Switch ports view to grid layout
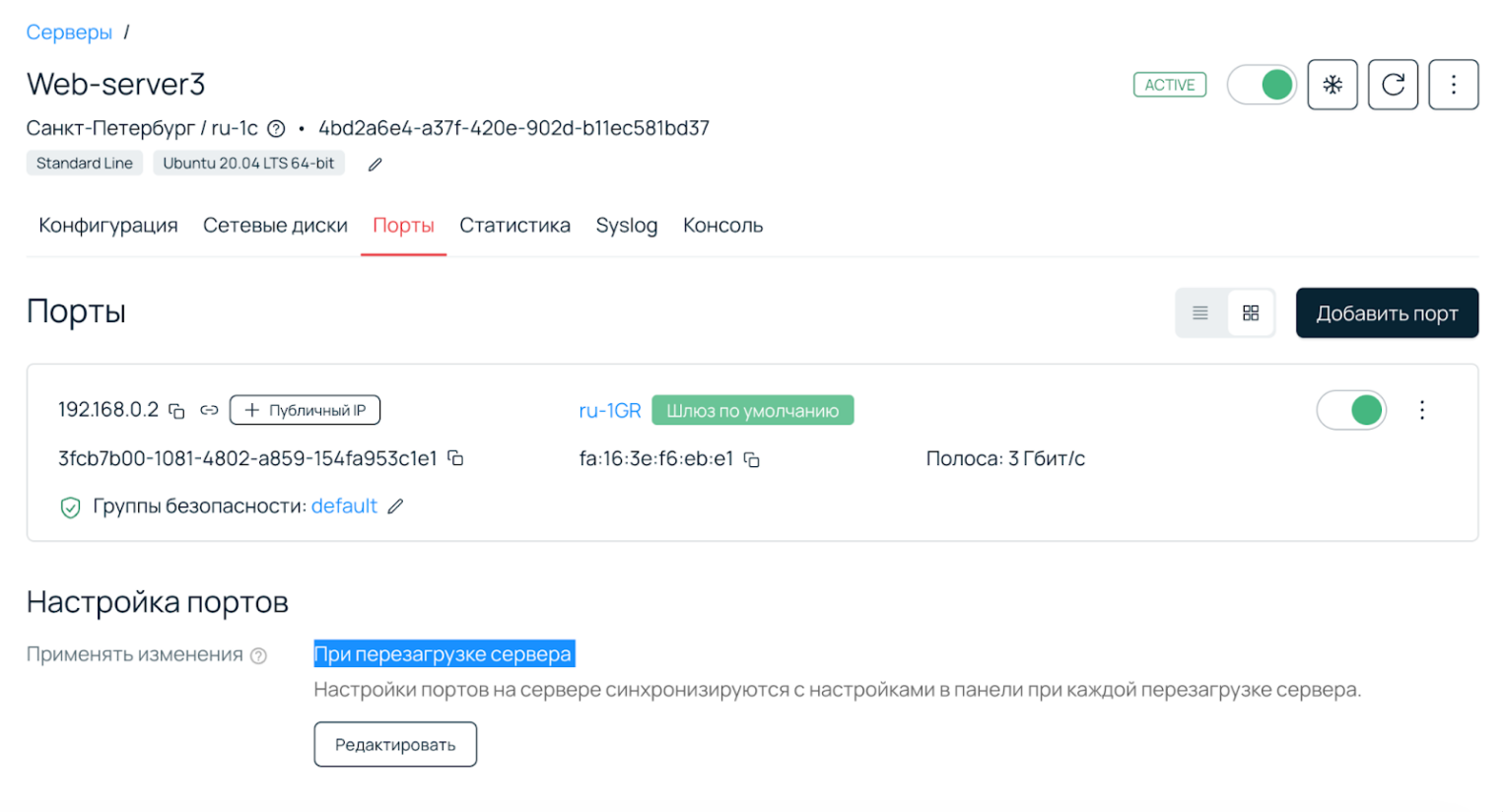The height and width of the screenshot is (812, 1503). pos(1251,312)
